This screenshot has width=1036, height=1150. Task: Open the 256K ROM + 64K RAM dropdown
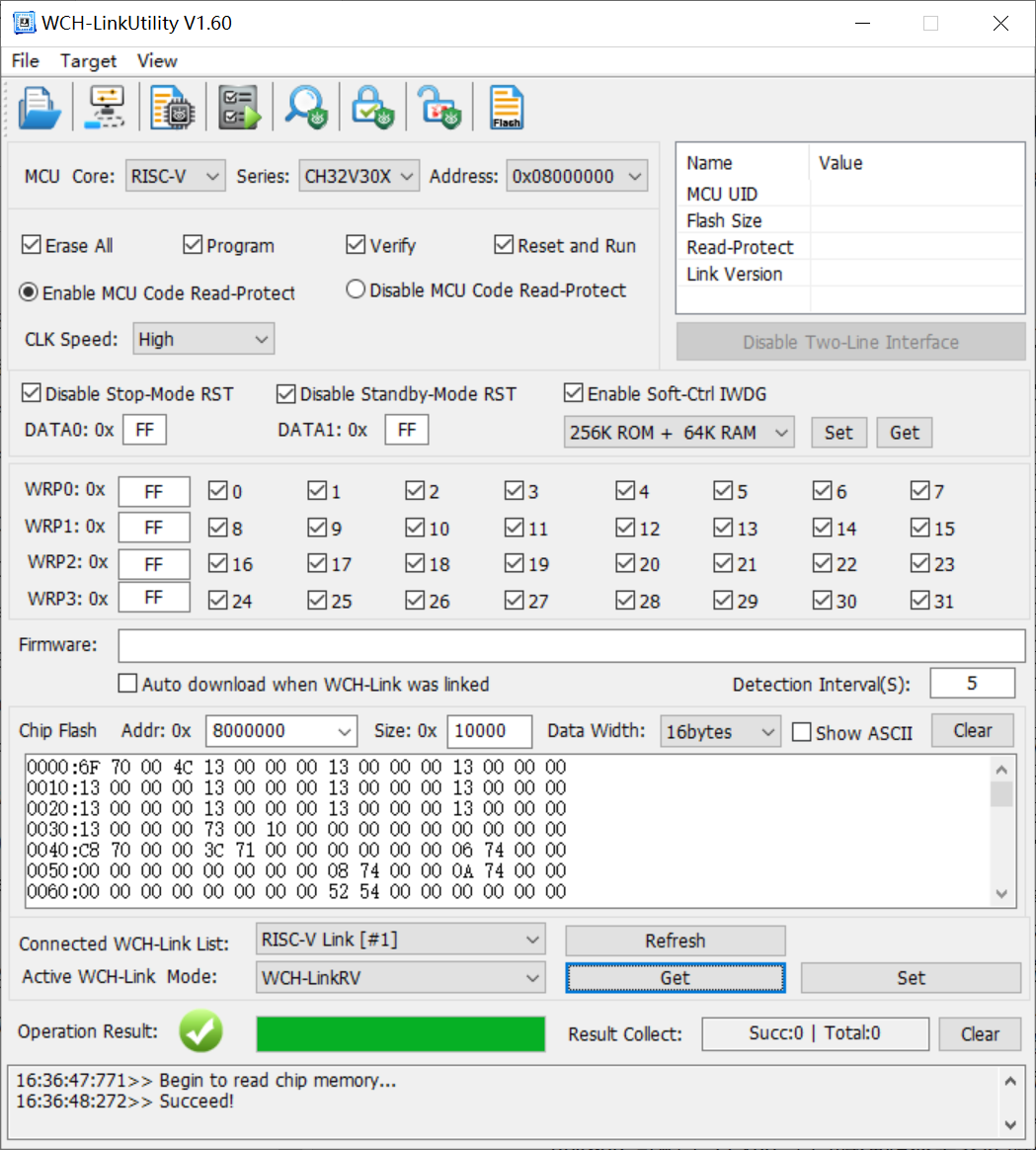tap(678, 433)
